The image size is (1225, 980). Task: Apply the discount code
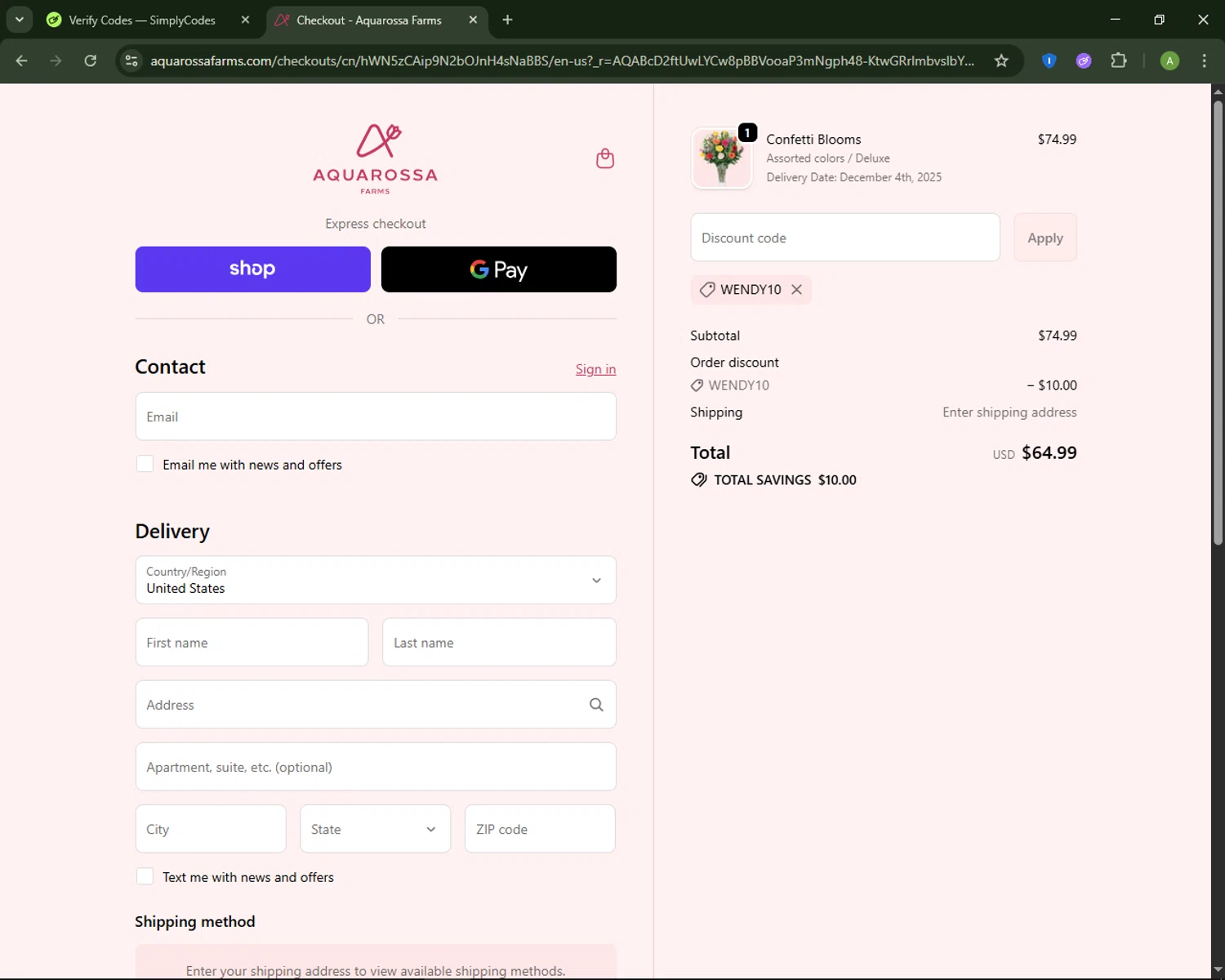coord(1045,238)
